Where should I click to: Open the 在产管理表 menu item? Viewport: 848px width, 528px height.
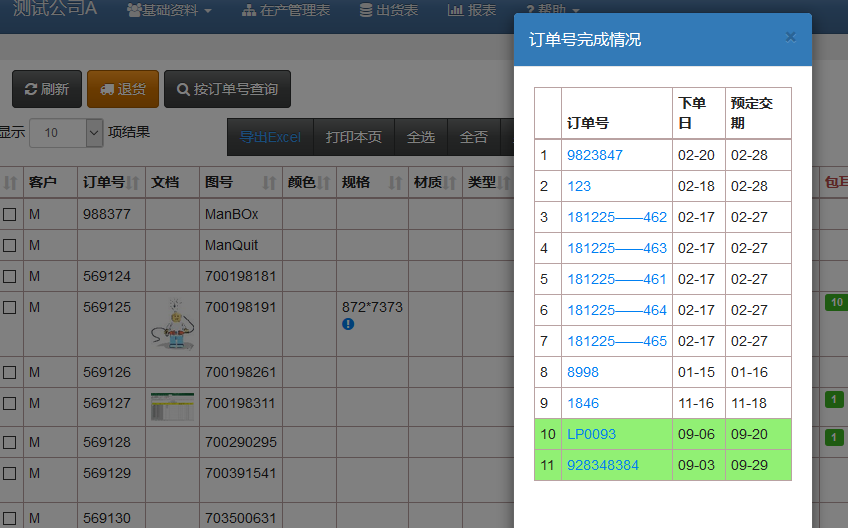coord(287,10)
